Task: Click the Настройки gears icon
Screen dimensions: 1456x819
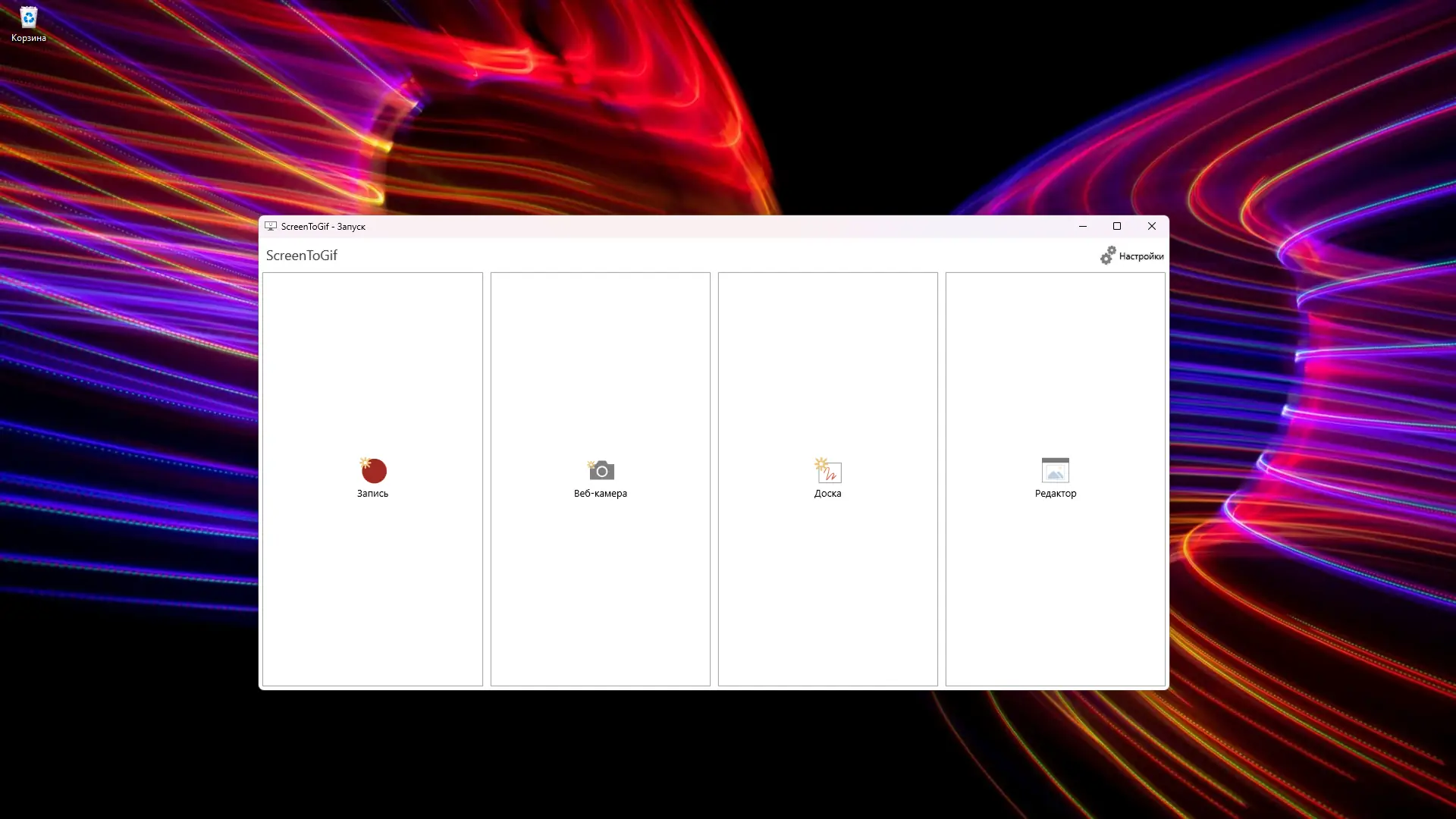Action: (x=1108, y=256)
